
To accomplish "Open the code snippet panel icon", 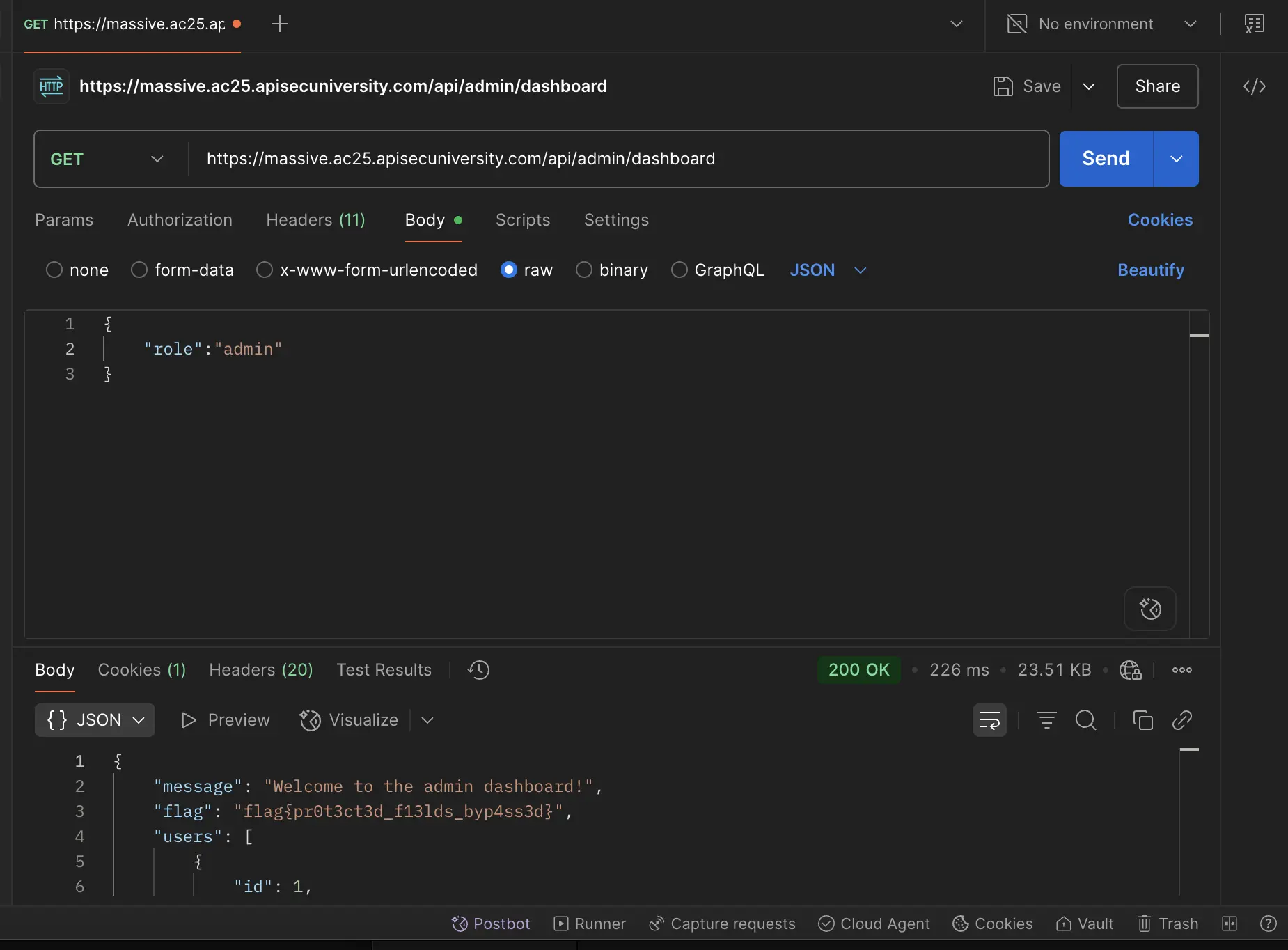I will 1254,86.
